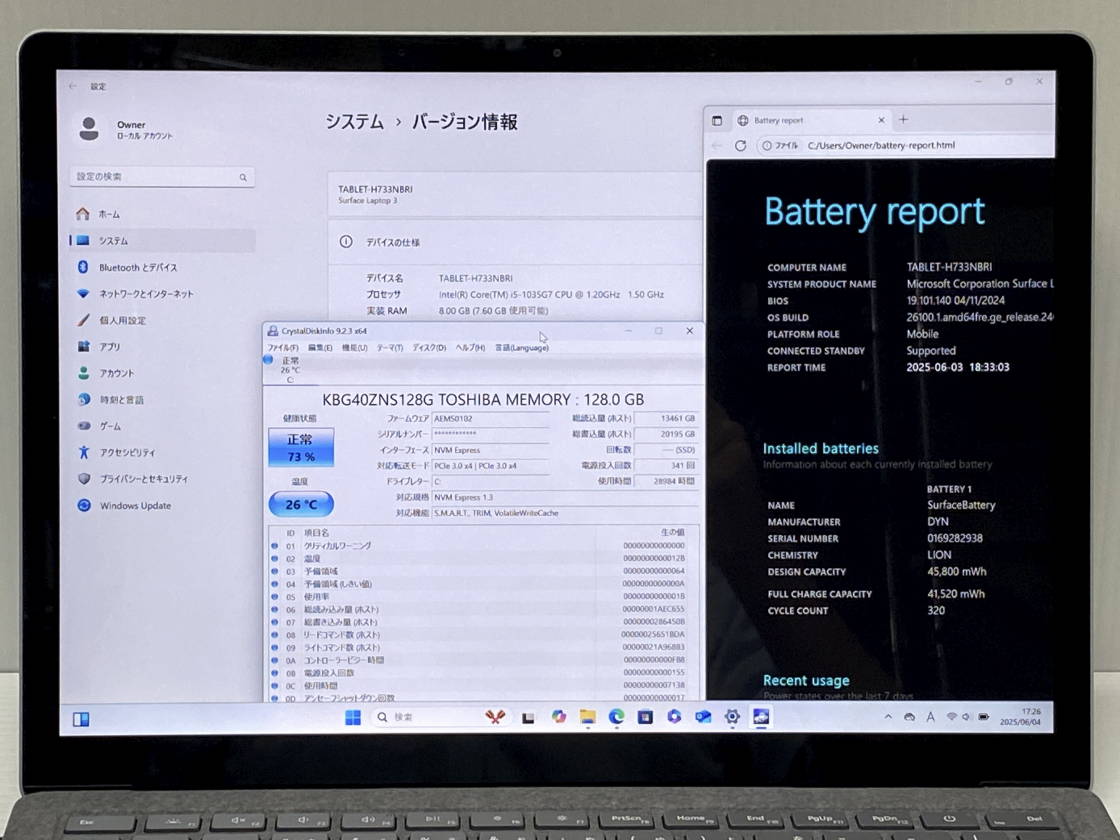Open プライバシーとセキュリティ in the Settings sidebar
This screenshot has height=840, width=1120.
coord(162,479)
